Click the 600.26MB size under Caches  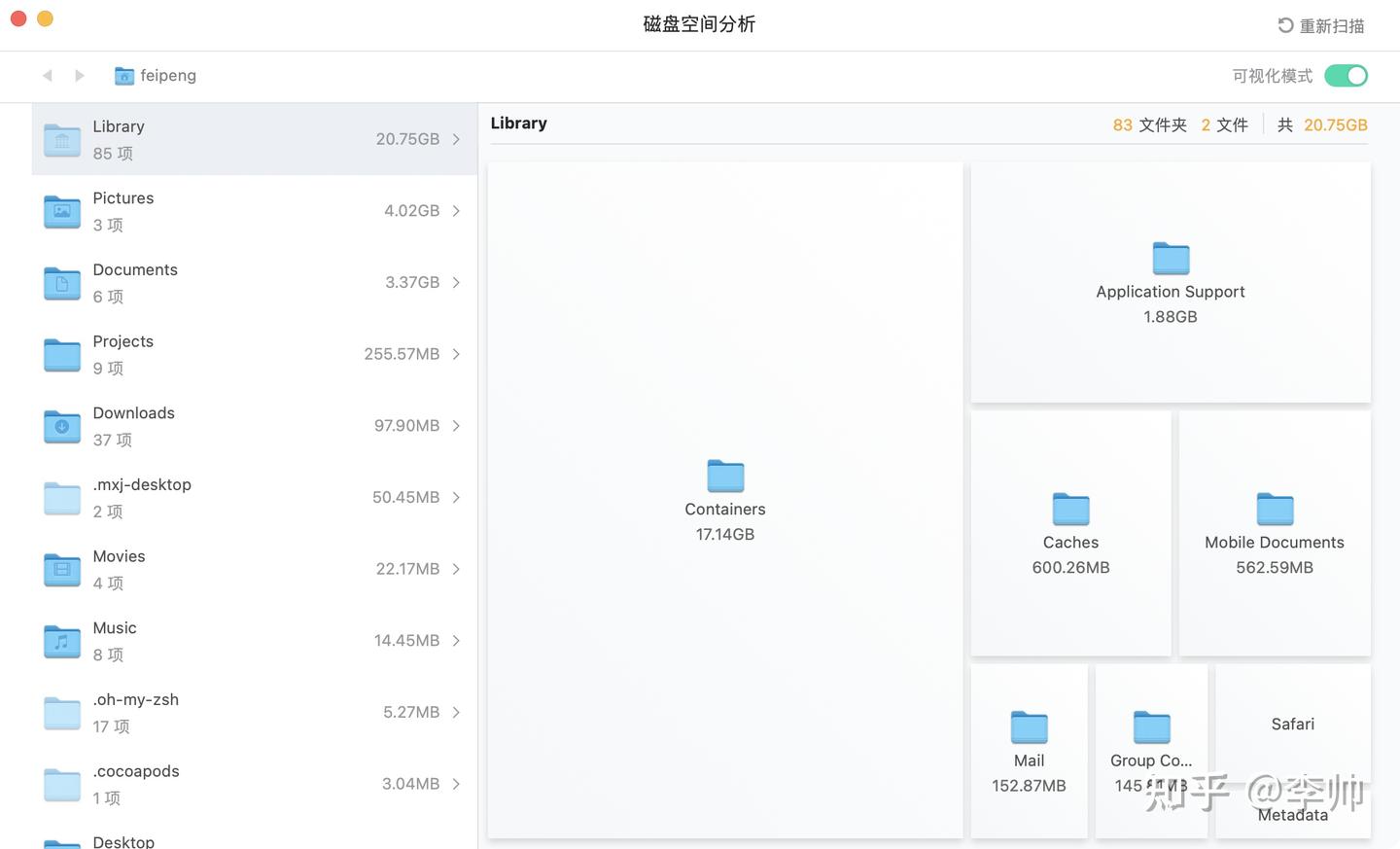pos(1070,567)
